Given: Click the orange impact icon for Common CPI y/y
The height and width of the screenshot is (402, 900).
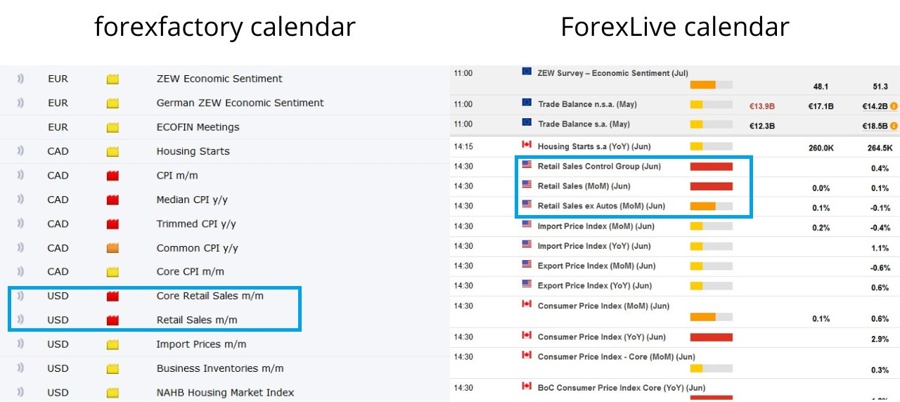Looking at the screenshot, I should click(113, 248).
